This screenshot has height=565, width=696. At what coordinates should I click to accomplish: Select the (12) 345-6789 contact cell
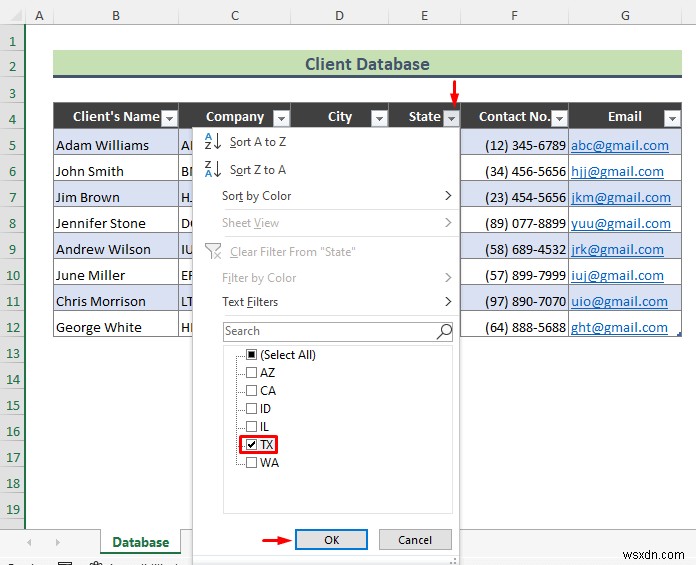(514, 142)
